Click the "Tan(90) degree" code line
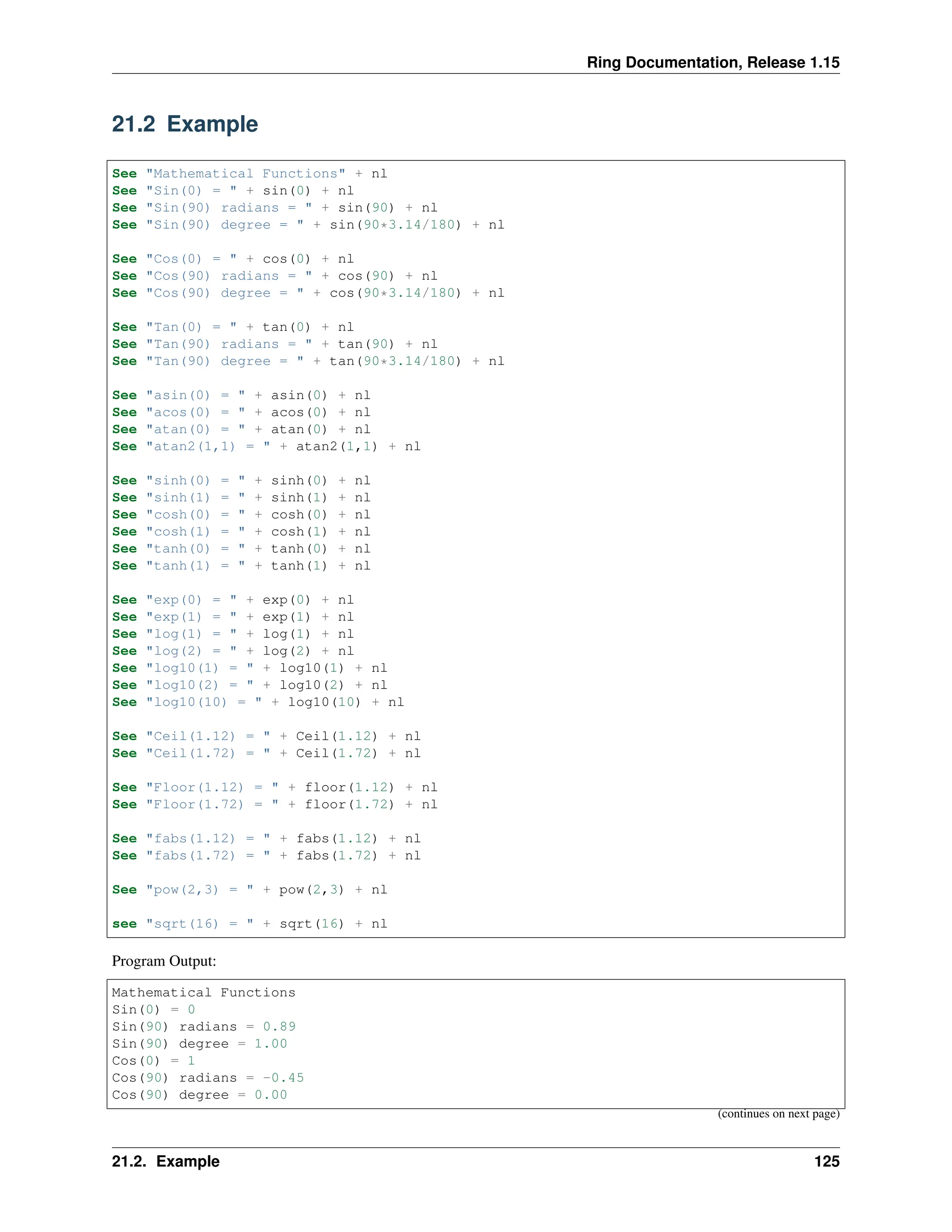The width and height of the screenshot is (952, 1232). click(308, 361)
